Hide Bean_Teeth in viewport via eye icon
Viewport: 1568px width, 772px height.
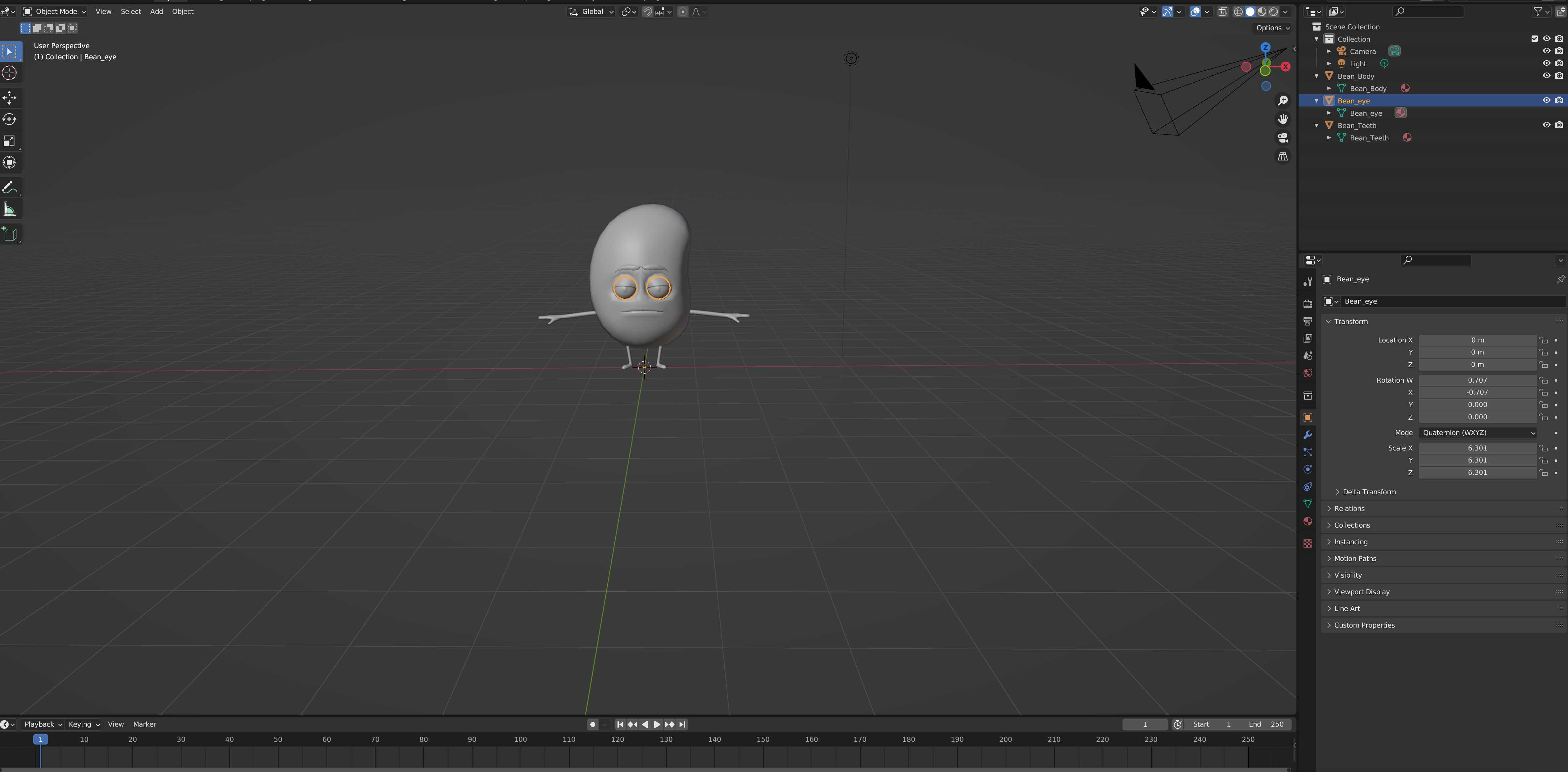(x=1546, y=125)
